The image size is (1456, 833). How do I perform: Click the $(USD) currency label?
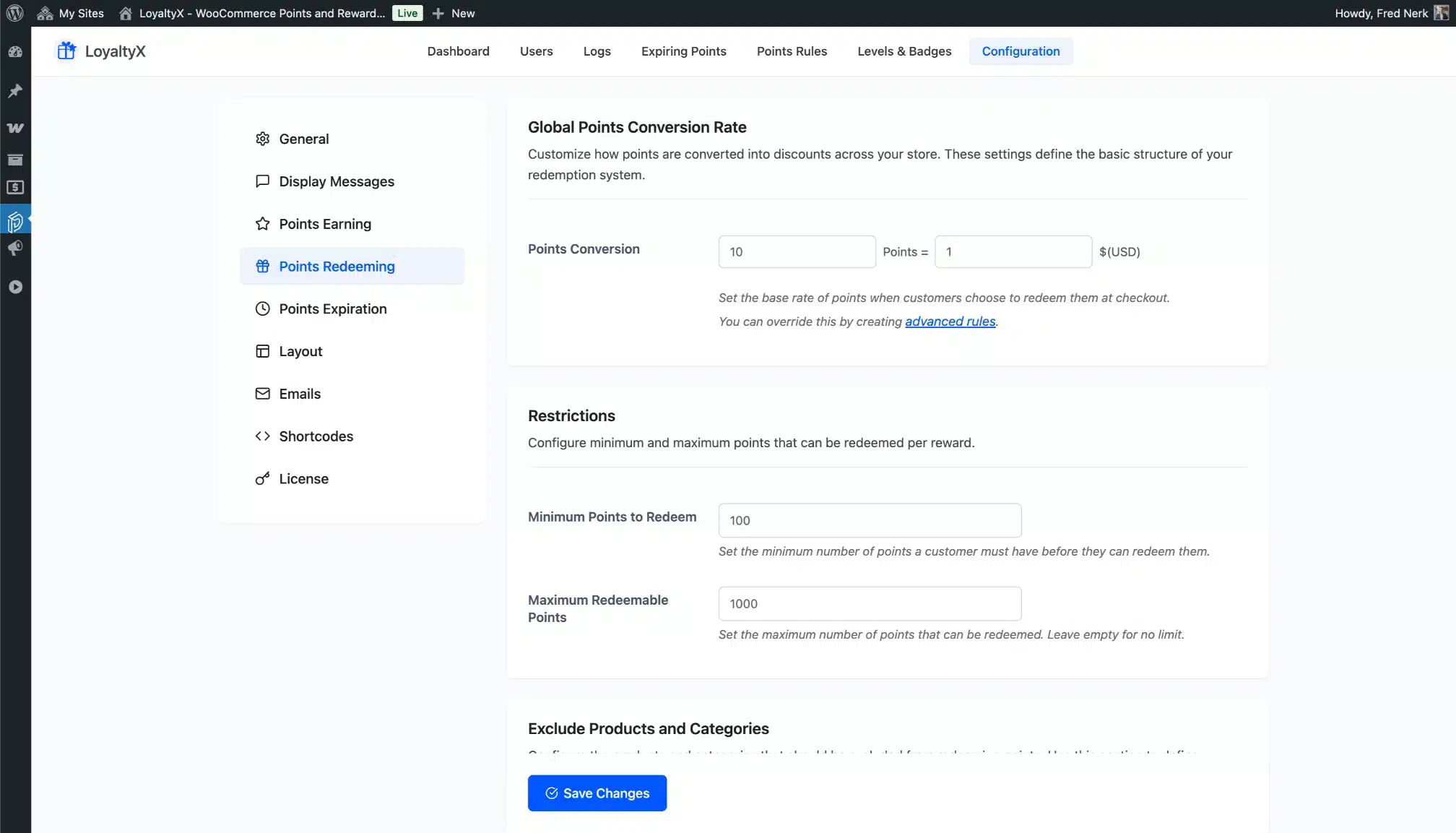pyautogui.click(x=1119, y=251)
